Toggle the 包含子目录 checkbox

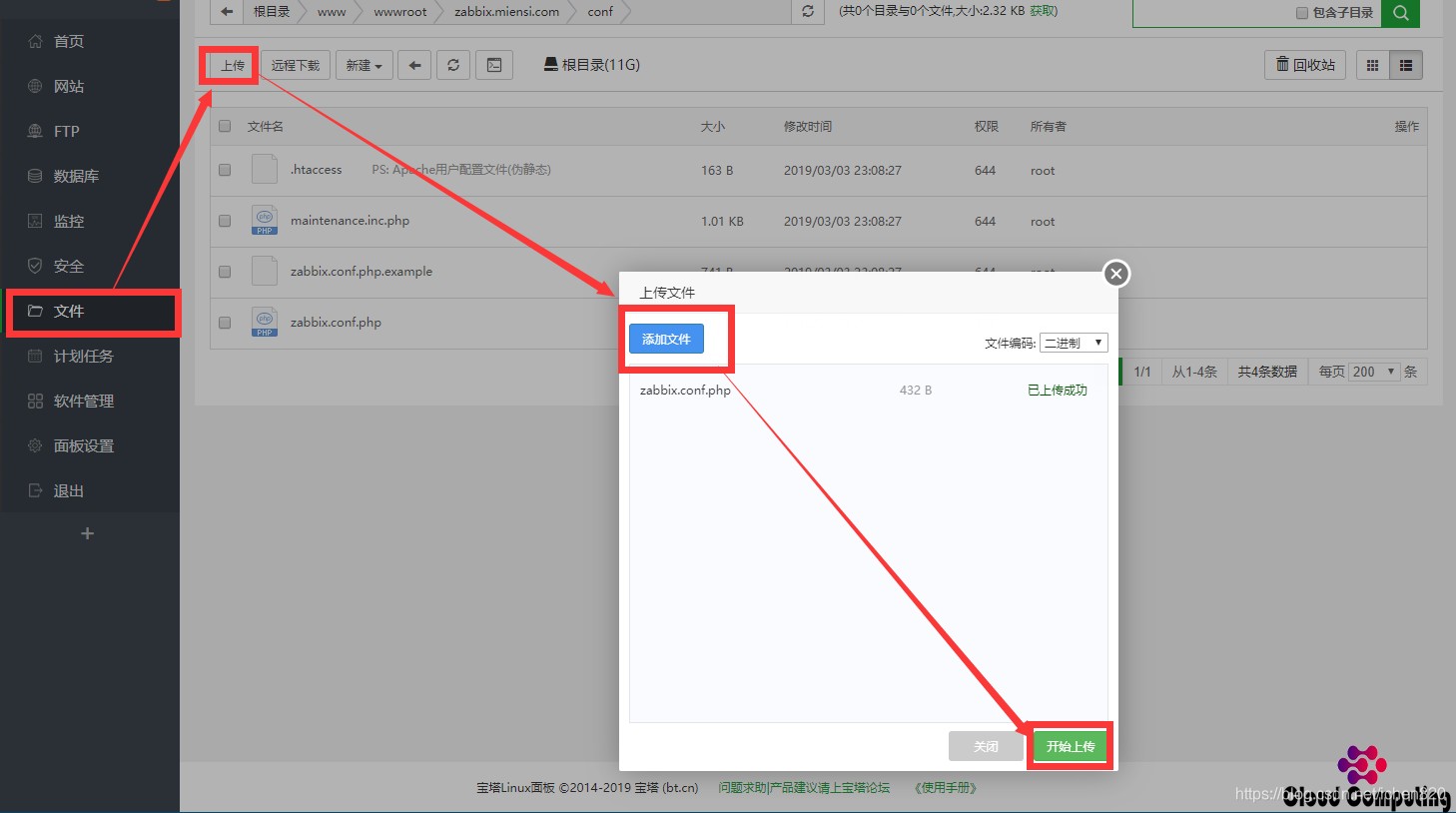1302,13
